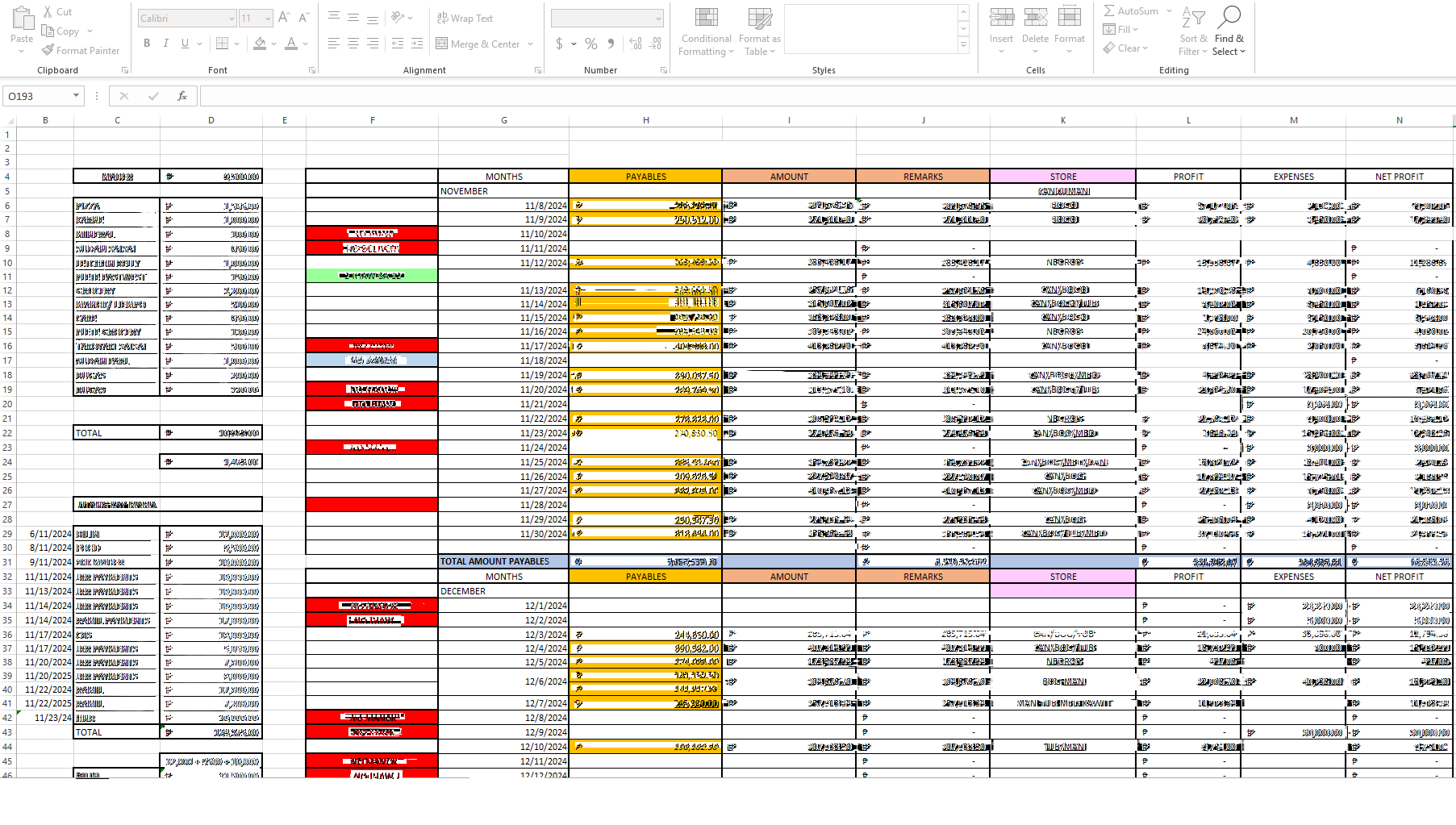Click the TOTAL AMOUNT PAYABLES cell

[x=503, y=562]
